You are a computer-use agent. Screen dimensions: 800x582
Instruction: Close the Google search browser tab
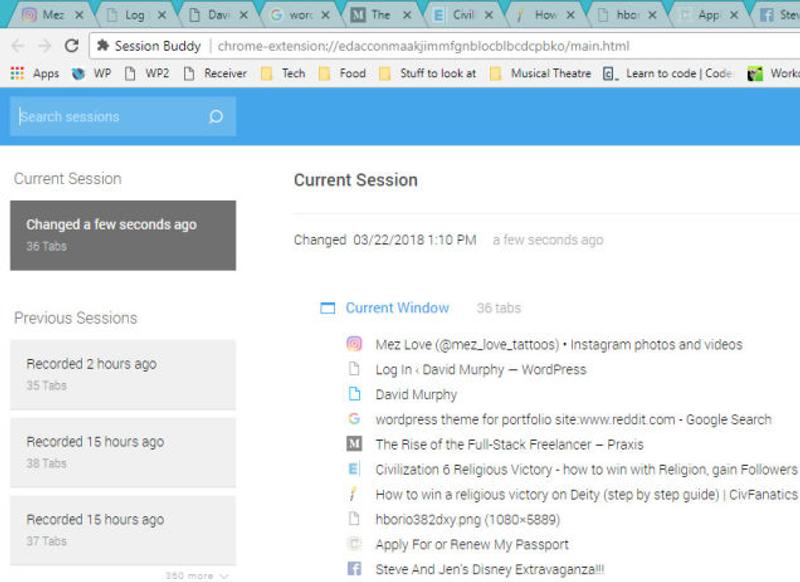(x=325, y=15)
